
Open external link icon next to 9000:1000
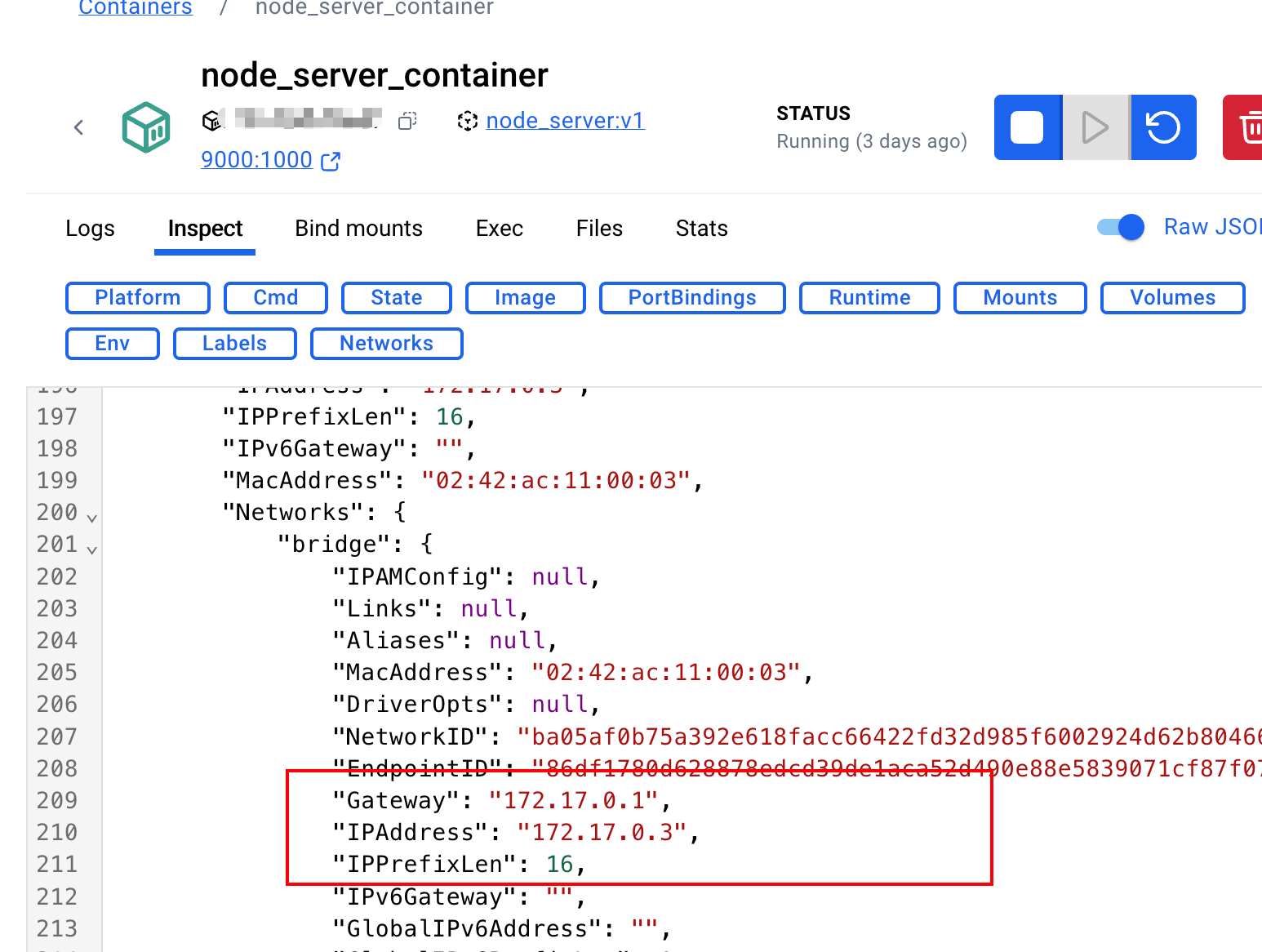[x=331, y=161]
